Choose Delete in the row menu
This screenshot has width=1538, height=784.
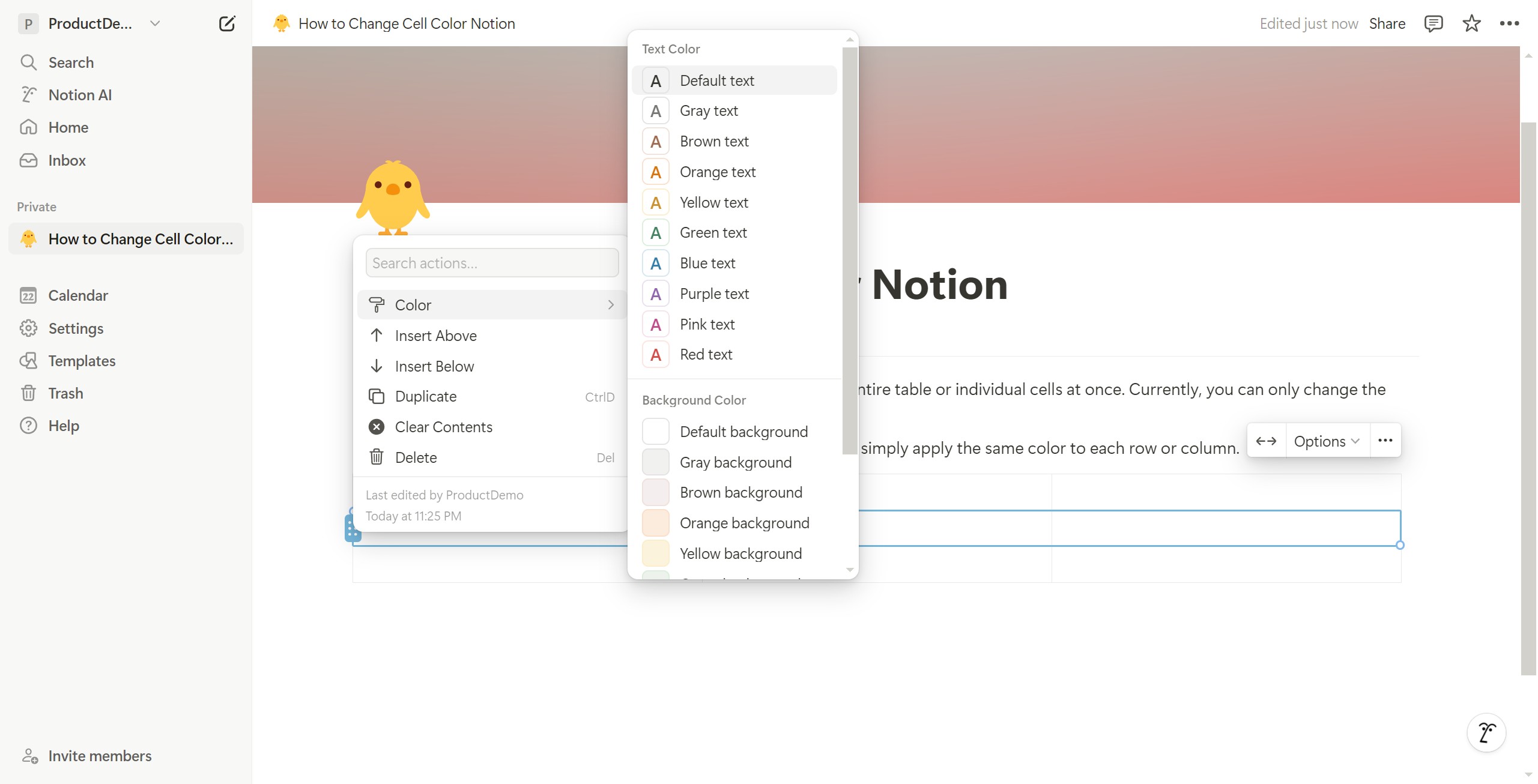pos(492,457)
